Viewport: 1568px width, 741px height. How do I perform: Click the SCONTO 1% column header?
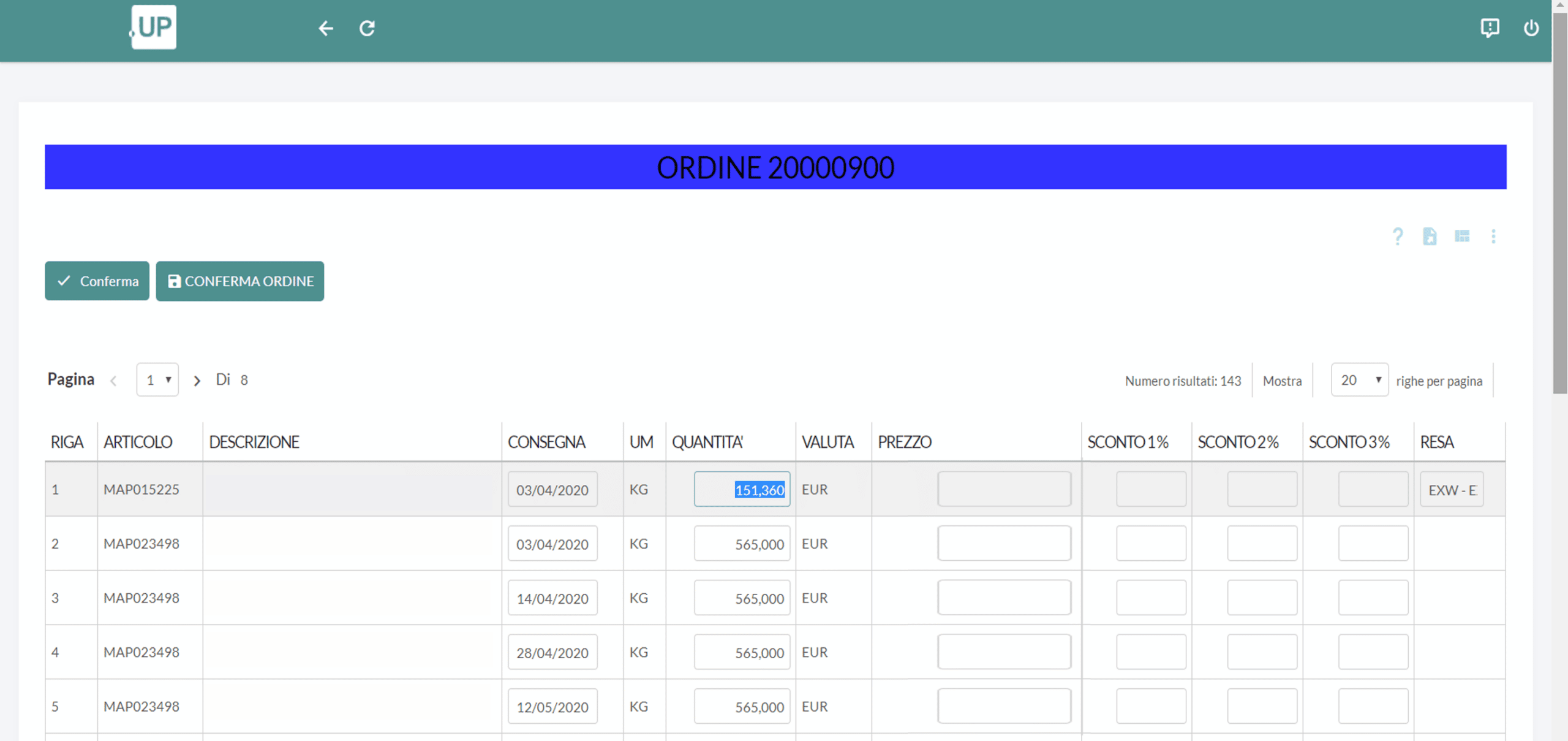pyautogui.click(x=1128, y=442)
